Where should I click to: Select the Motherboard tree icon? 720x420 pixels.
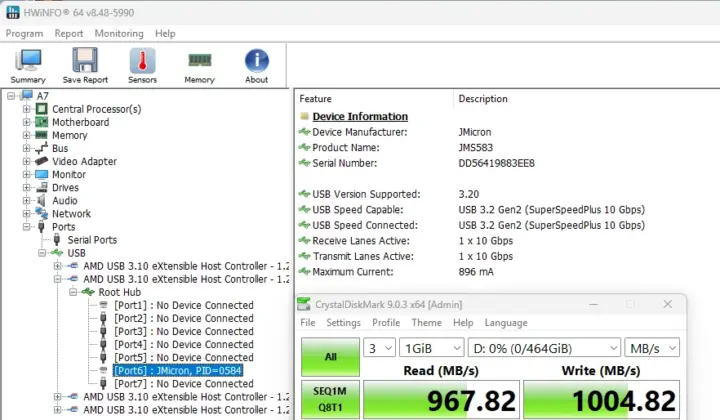point(41,122)
